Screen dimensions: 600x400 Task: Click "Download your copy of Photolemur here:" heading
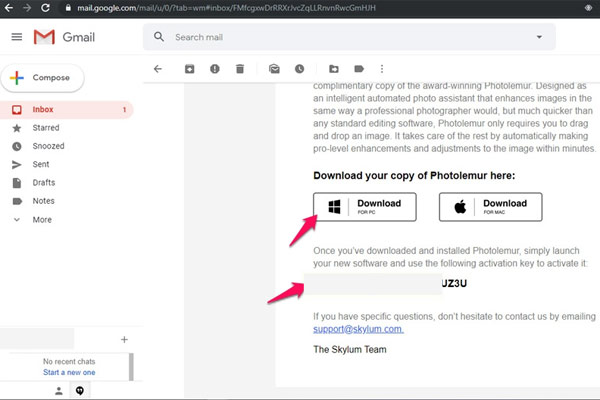click(x=414, y=176)
